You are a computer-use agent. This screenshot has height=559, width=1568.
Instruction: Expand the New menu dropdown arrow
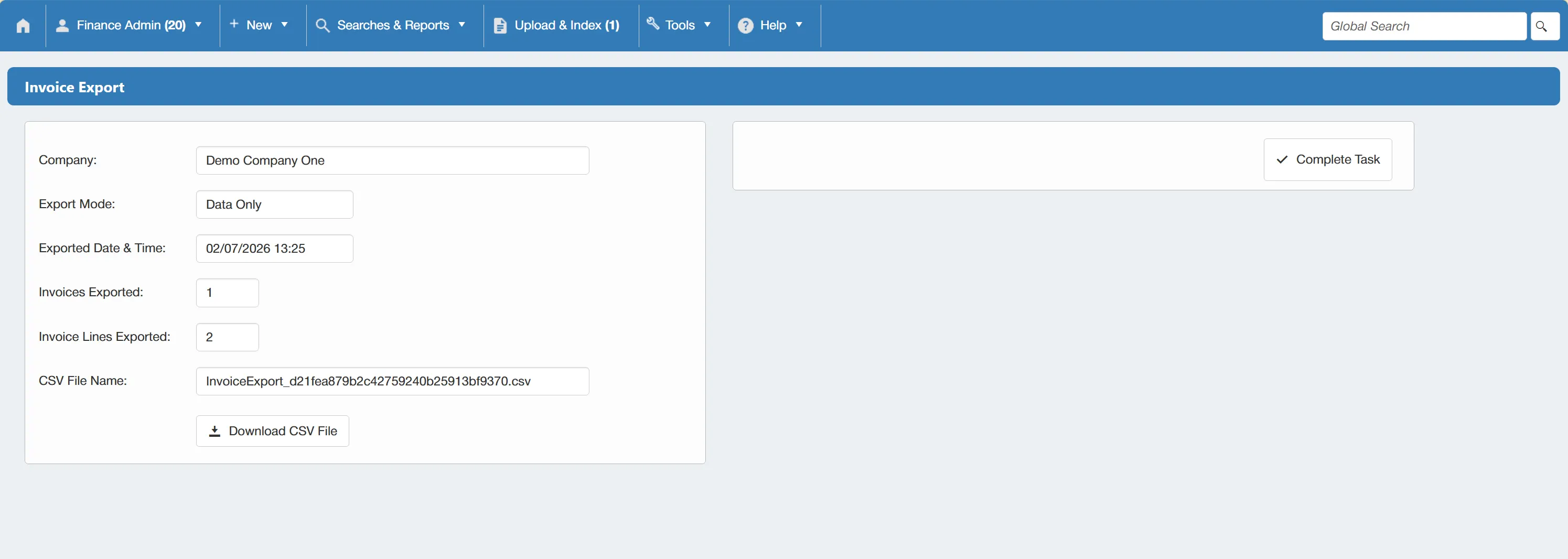point(284,25)
